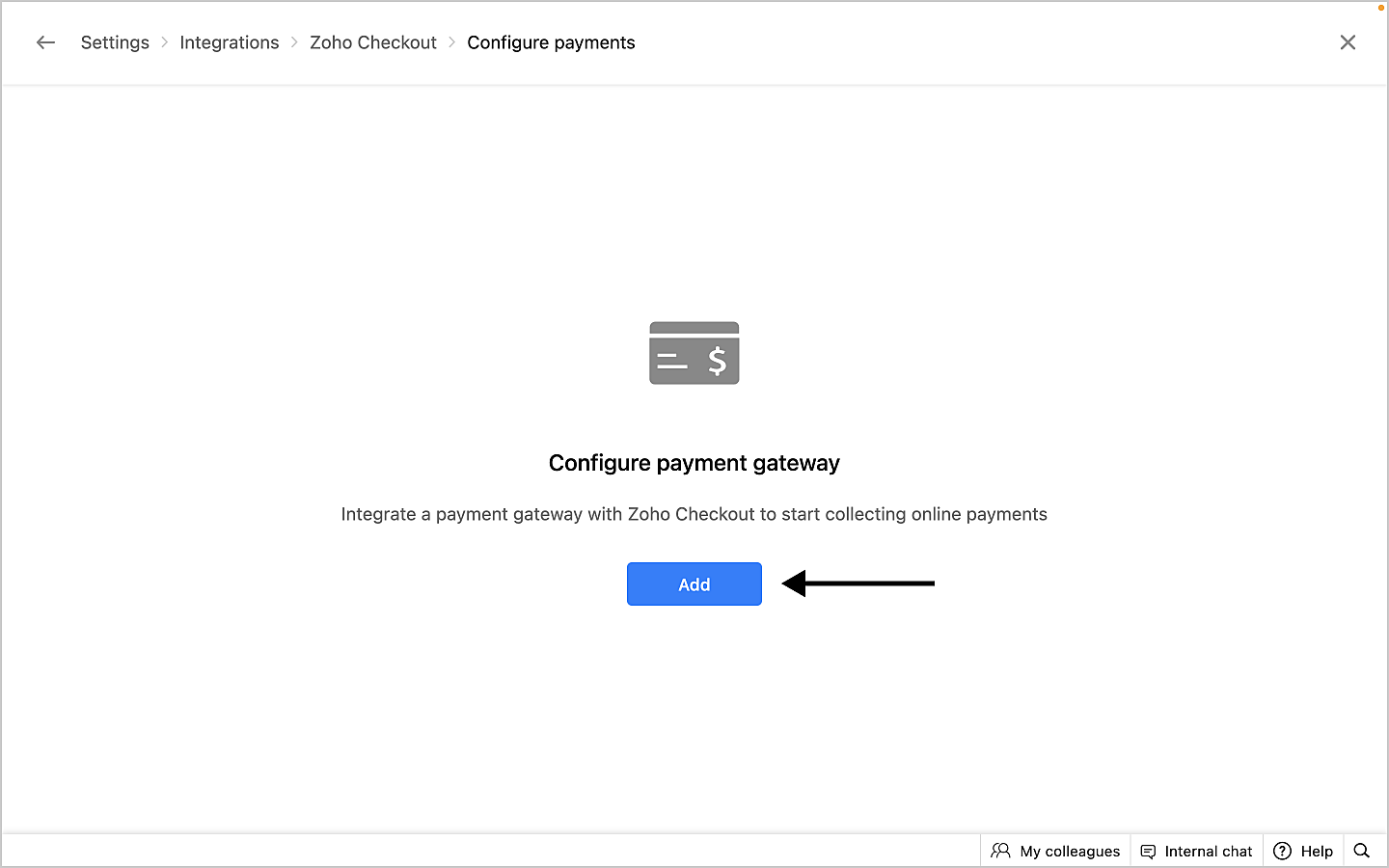Image resolution: width=1389 pixels, height=868 pixels.
Task: Select the My colleagues label
Action: [1070, 852]
